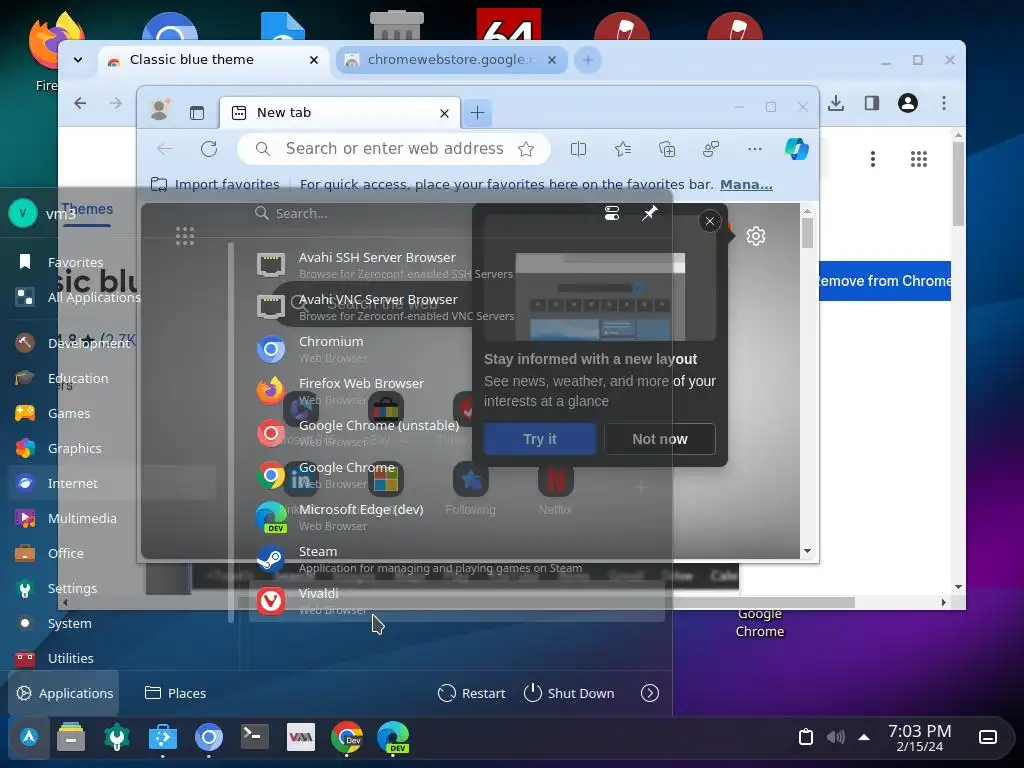The height and width of the screenshot is (768, 1024).
Task: Click the Restart button
Action: point(472,693)
